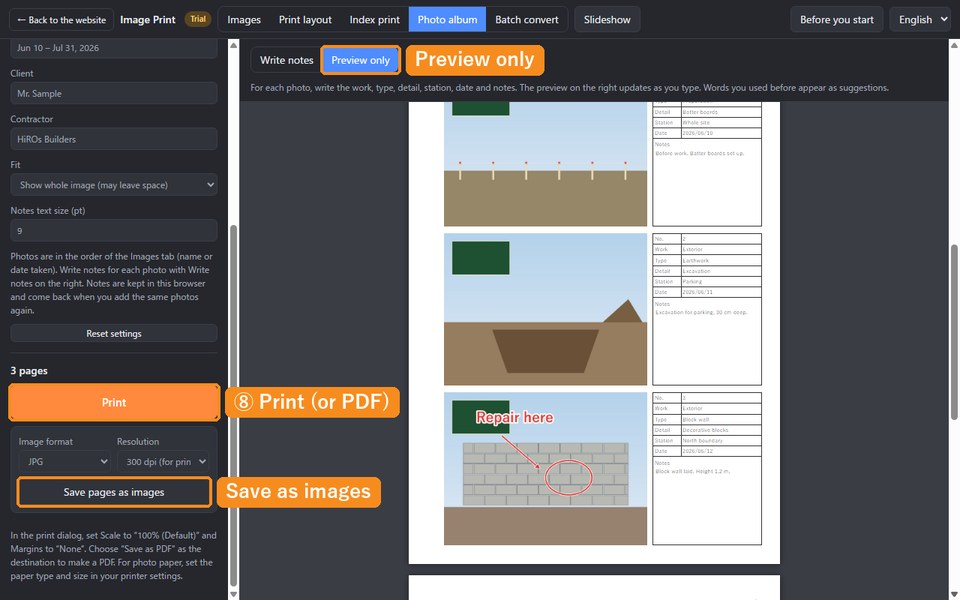Open the Fit dropdown showing whole image
This screenshot has height=600, width=960.
[x=114, y=185]
